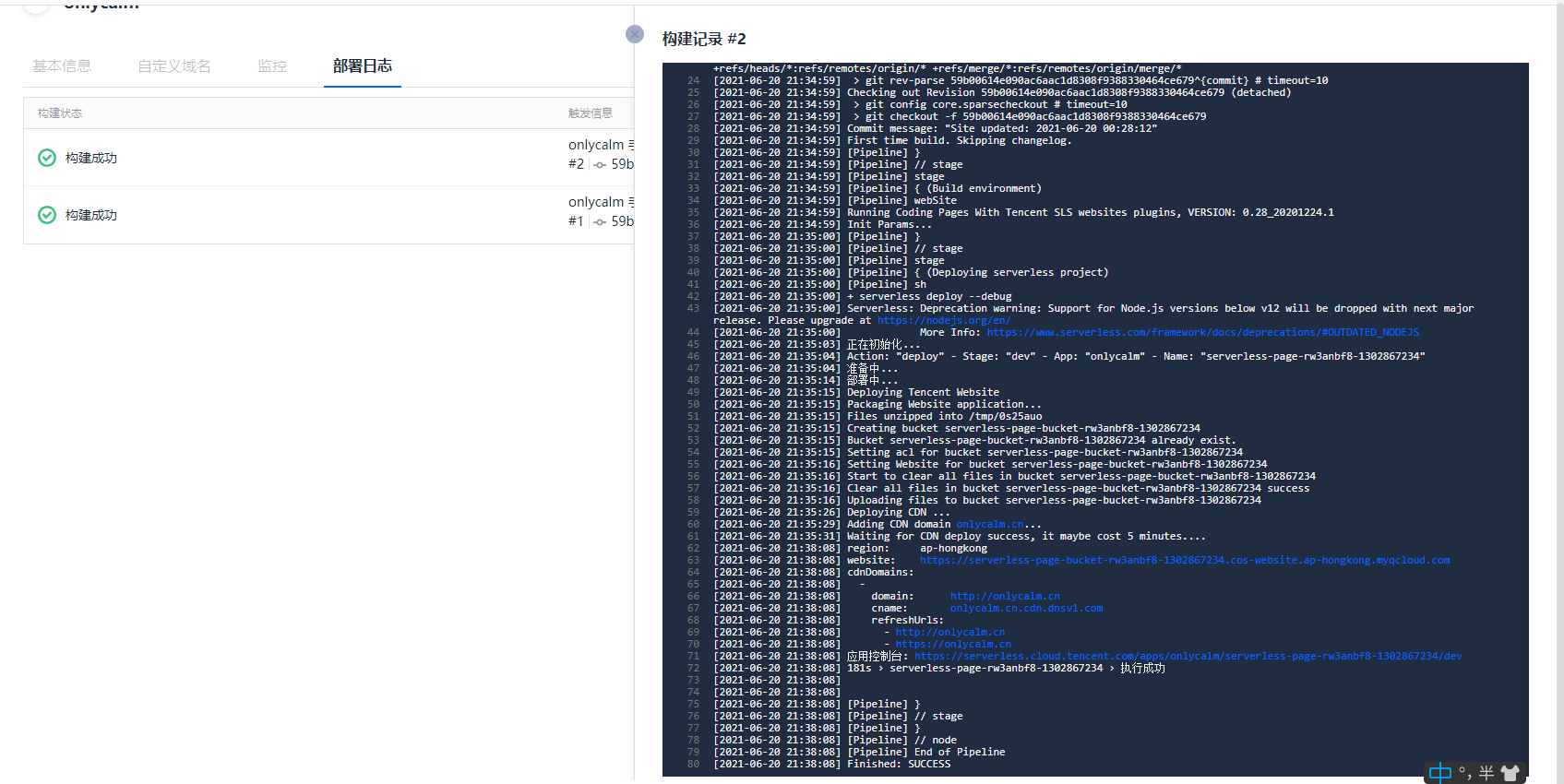Toggle IME half-width mode icon
1564x784 pixels.
tap(1486, 773)
